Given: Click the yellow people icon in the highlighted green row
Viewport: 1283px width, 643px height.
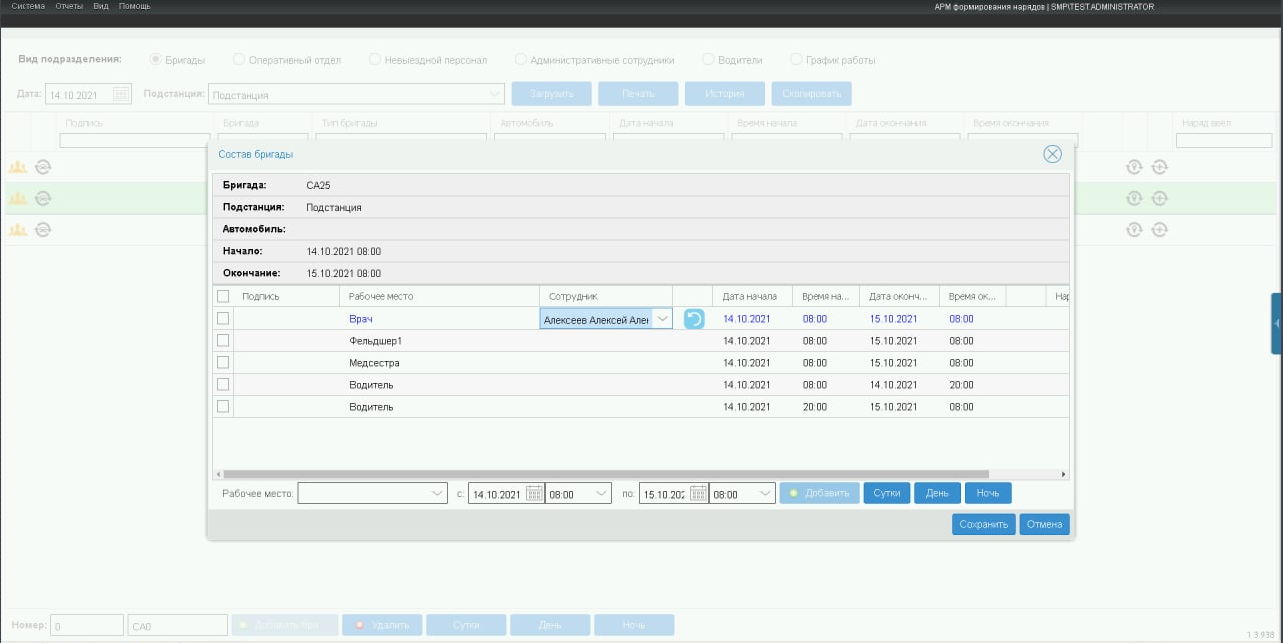Looking at the screenshot, I should pyautogui.click(x=17, y=198).
